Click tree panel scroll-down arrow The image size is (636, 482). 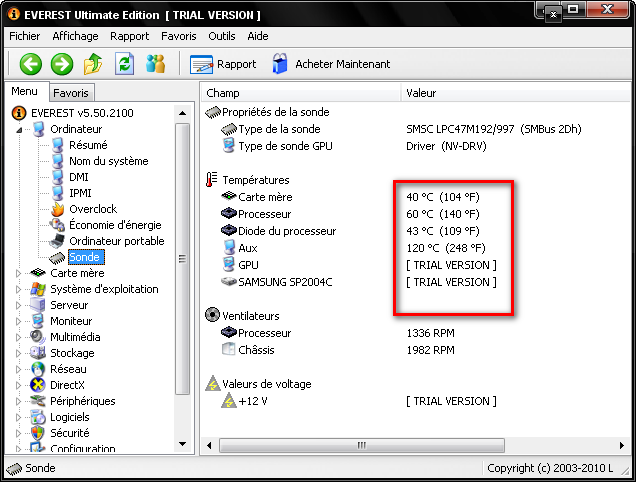click(x=183, y=444)
